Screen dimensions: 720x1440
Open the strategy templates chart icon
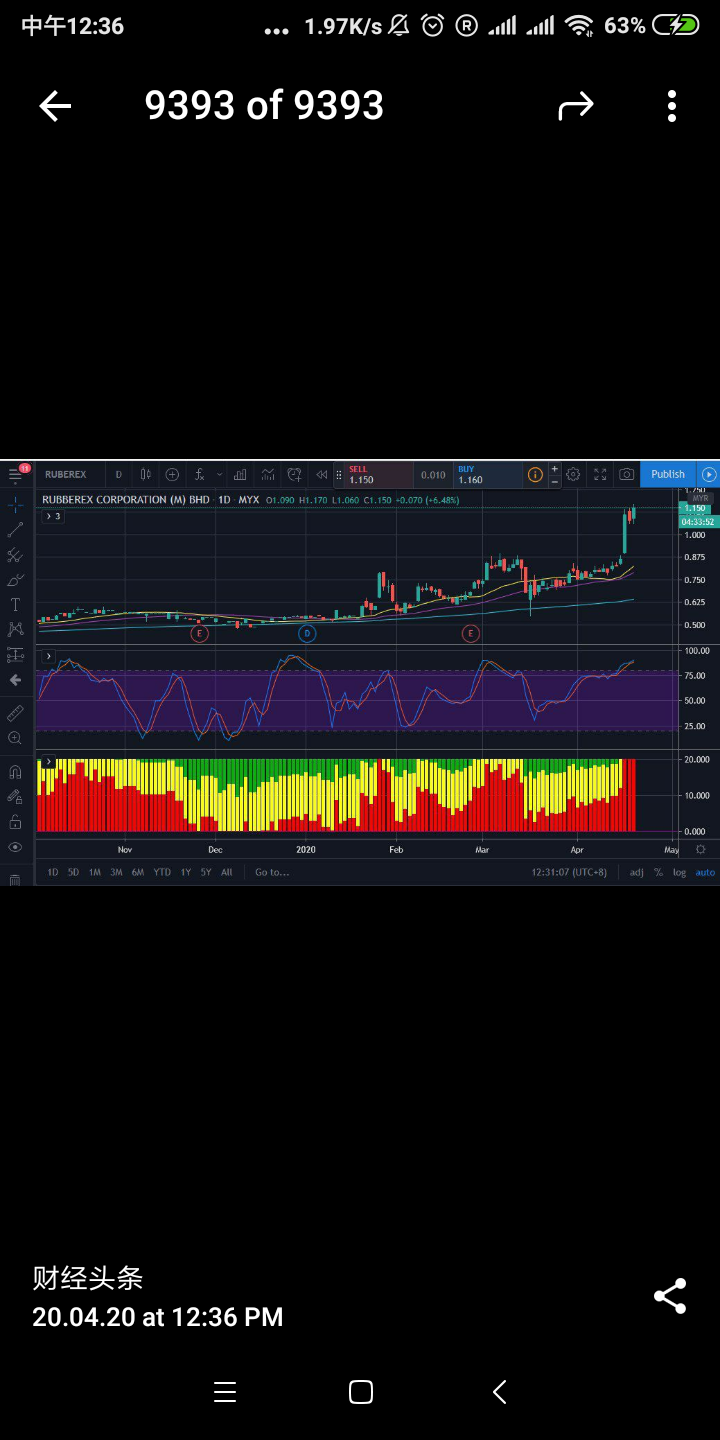(268, 474)
